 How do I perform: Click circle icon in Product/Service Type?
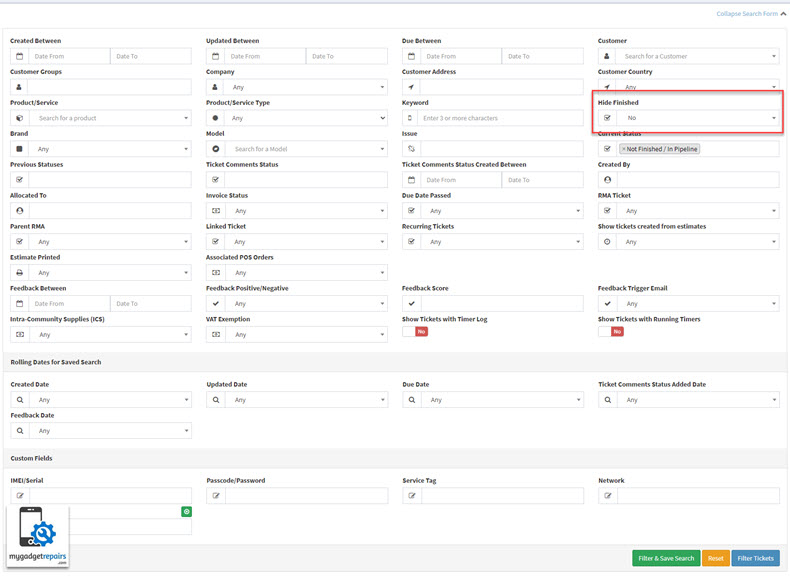215,118
